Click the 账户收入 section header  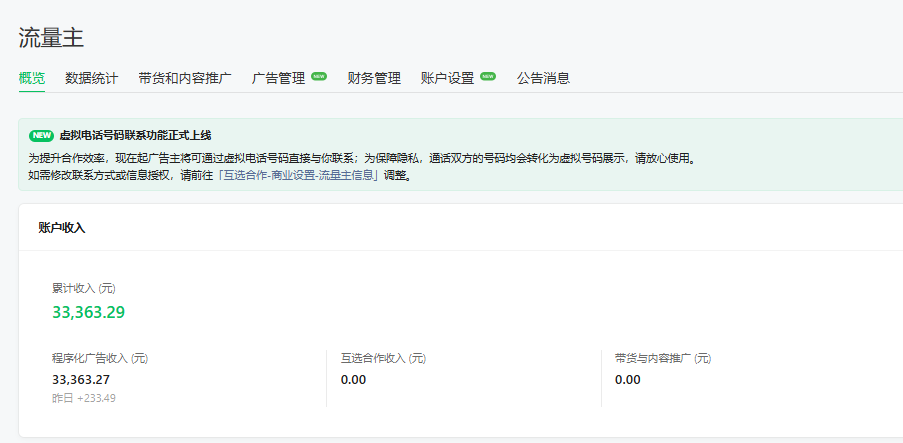(62, 228)
